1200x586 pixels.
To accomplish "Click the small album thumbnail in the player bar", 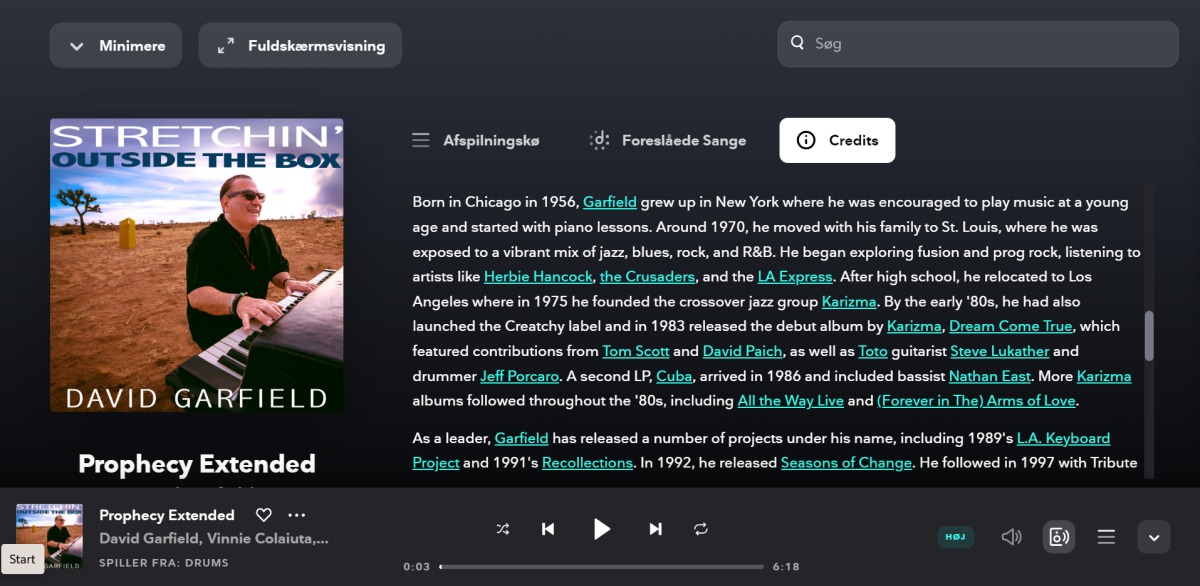I will tap(49, 537).
